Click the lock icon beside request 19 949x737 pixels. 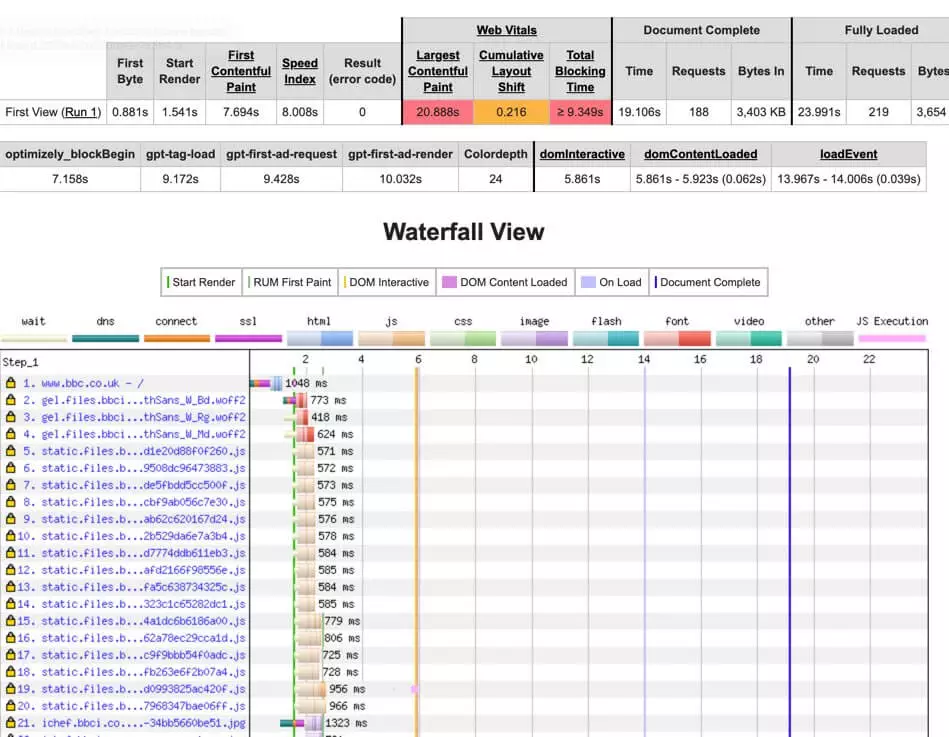(10, 689)
